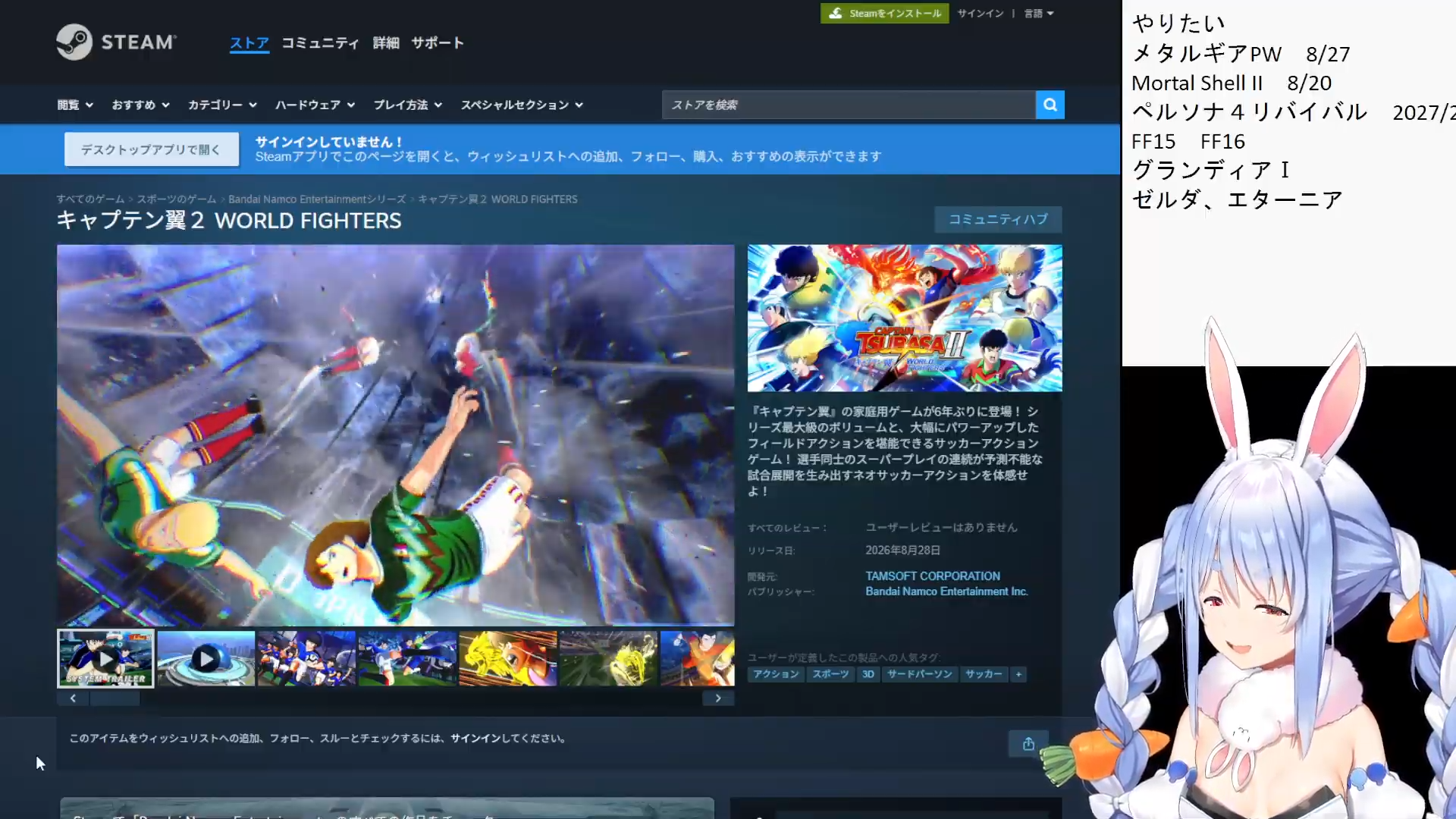The image size is (1456, 819).
Task: Expand the ハードウェア dropdown
Action: point(315,105)
